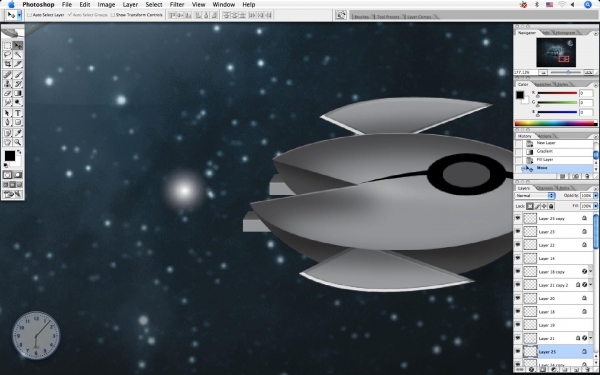The width and height of the screenshot is (600, 375).
Task: Select the Rectangular Marquee tool
Action: point(7,46)
